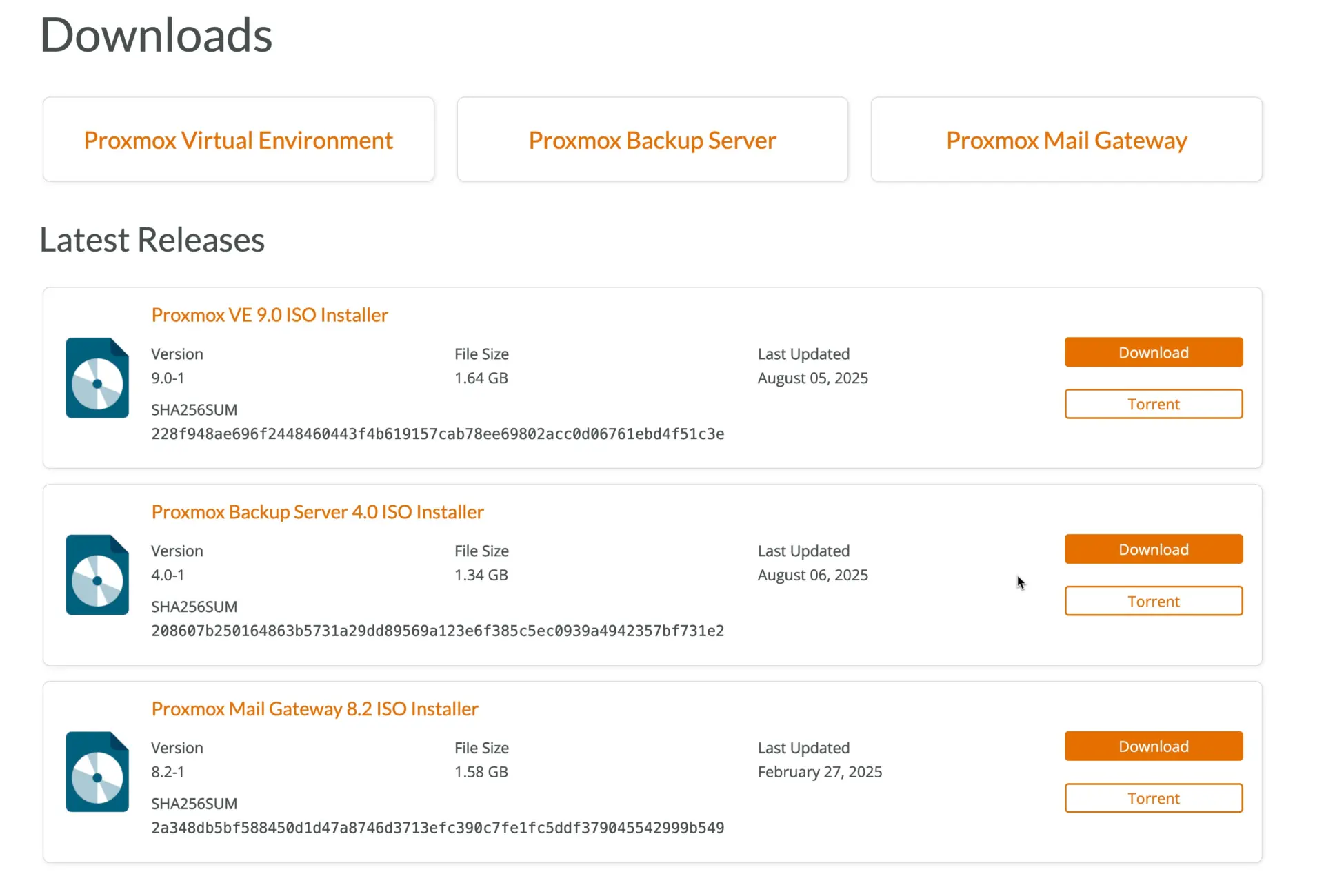Screen dimensions: 1324x896
Task: Download the Proxmox Mail Gateway 8.2 ISO
Action: (x=1153, y=746)
